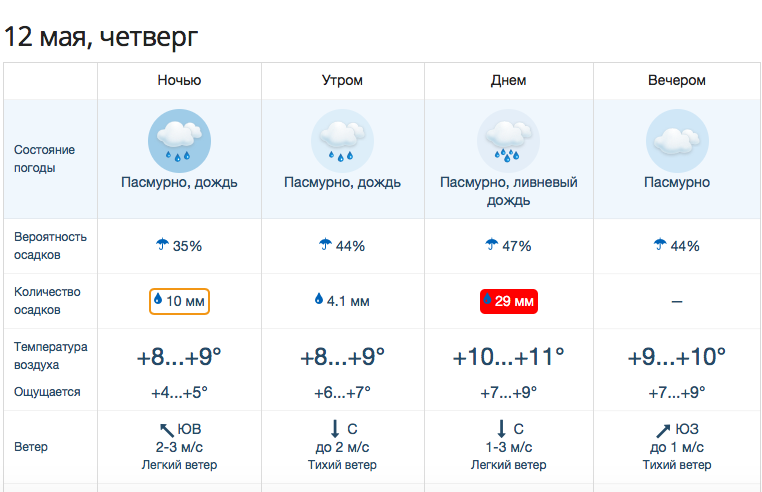Click the Вероятность осадков row label

[50, 246]
